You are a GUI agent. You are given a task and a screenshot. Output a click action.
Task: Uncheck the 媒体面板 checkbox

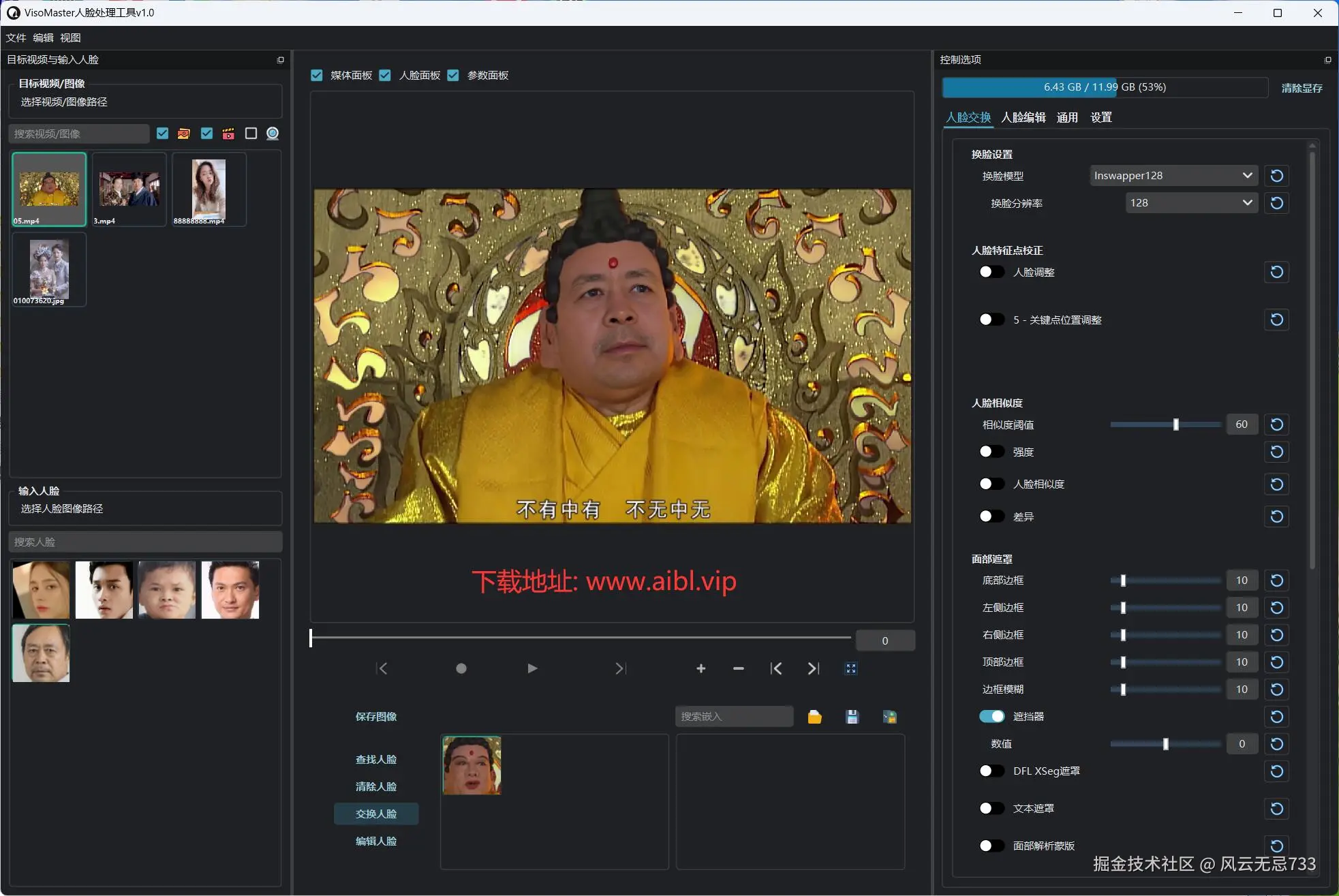(x=317, y=75)
